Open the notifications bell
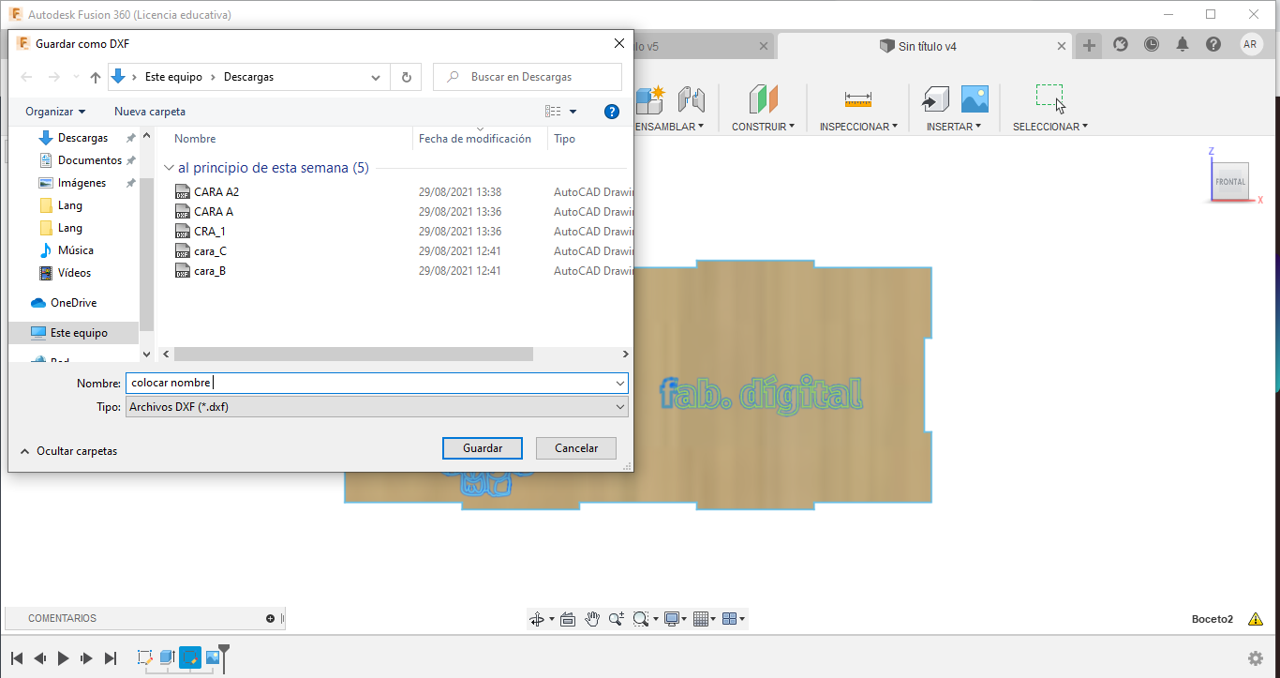 [x=1183, y=45]
